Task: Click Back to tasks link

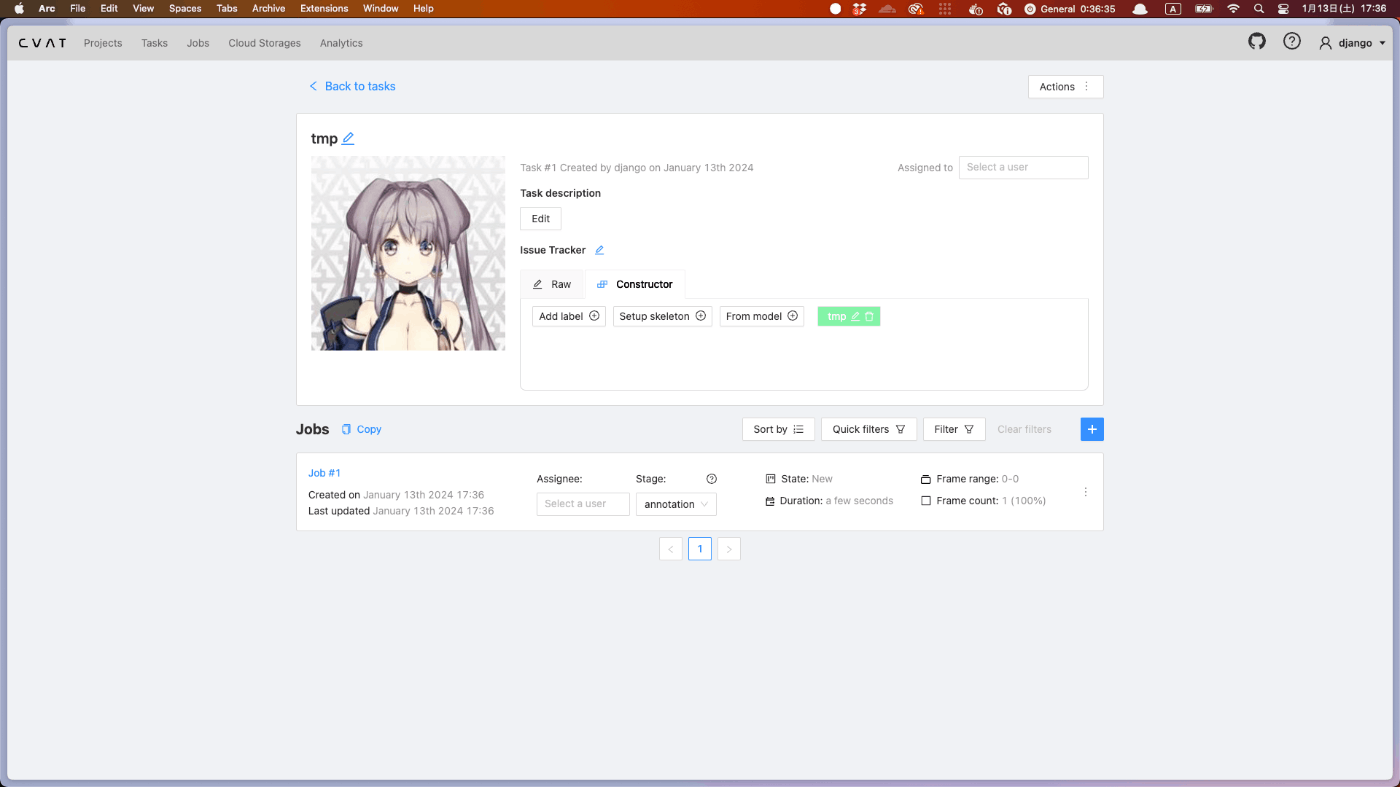Action: click(352, 86)
